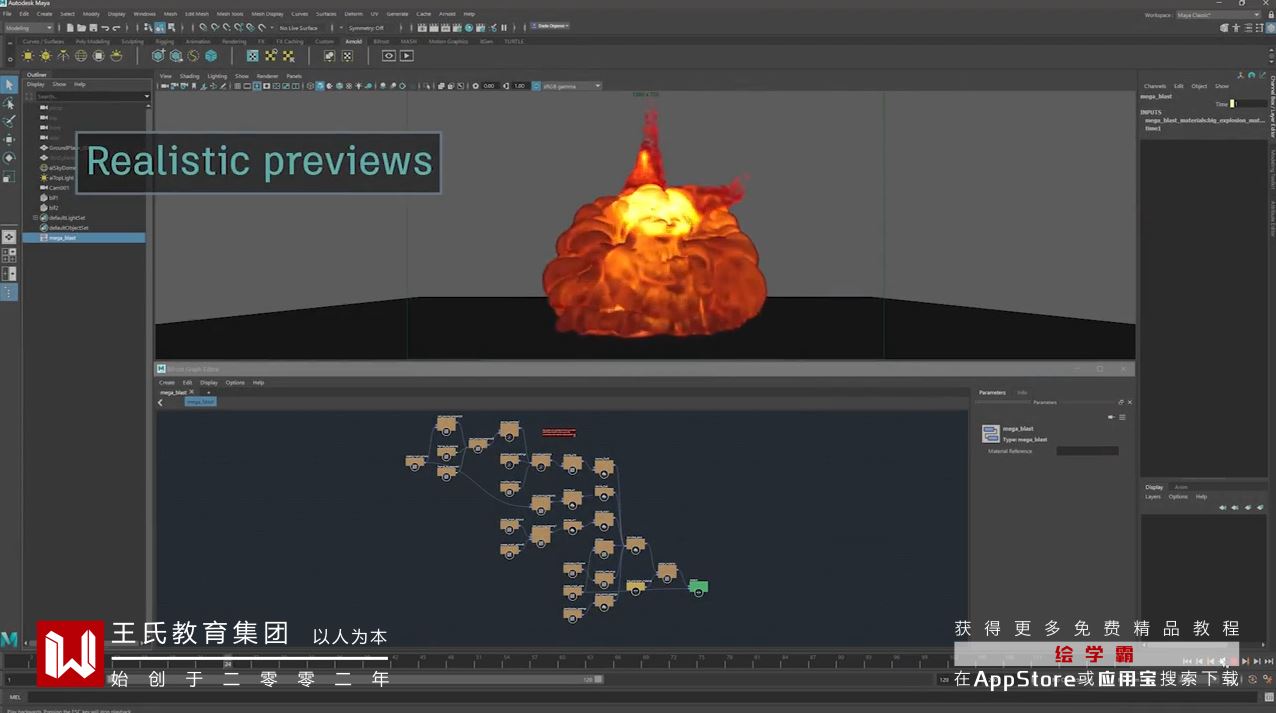
Task: Open the Arnold menu in menu bar
Action: pos(447,14)
